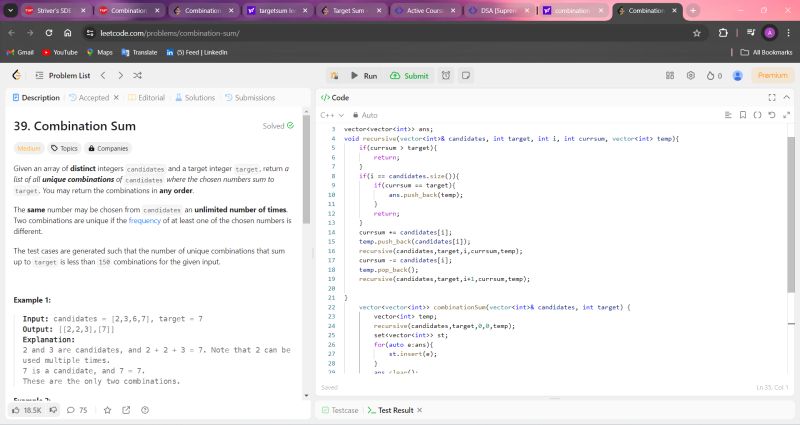The height and width of the screenshot is (425, 800).
Task: Bookmark the code in editor toolbar
Action: pos(742,115)
